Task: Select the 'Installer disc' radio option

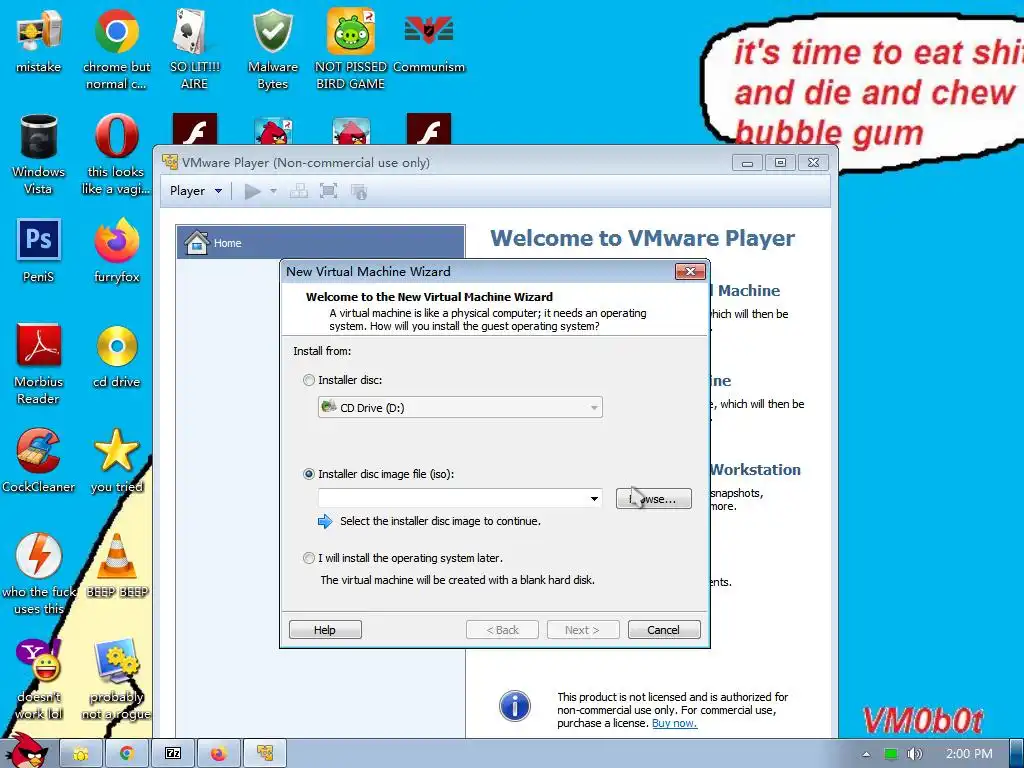Action: click(309, 380)
